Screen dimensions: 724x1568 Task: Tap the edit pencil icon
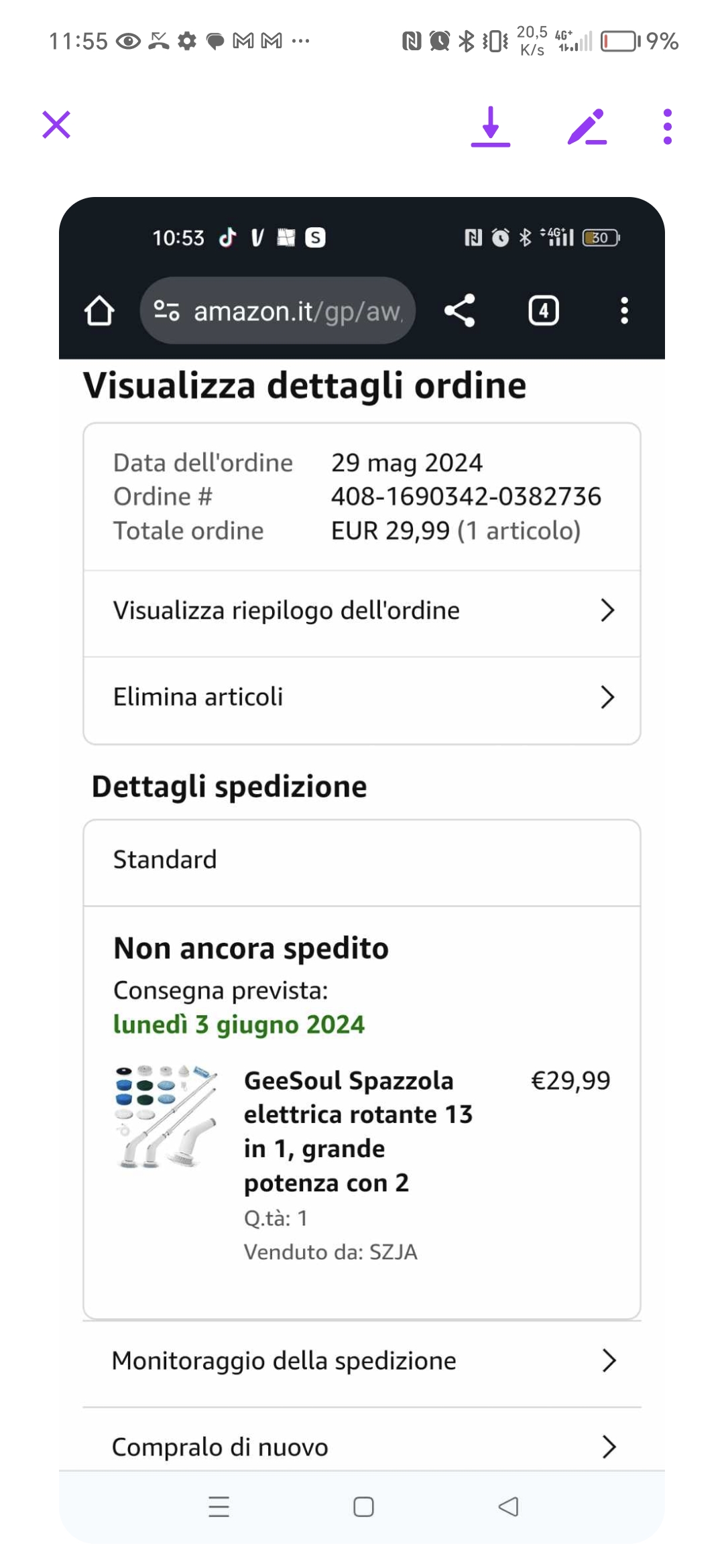click(587, 127)
